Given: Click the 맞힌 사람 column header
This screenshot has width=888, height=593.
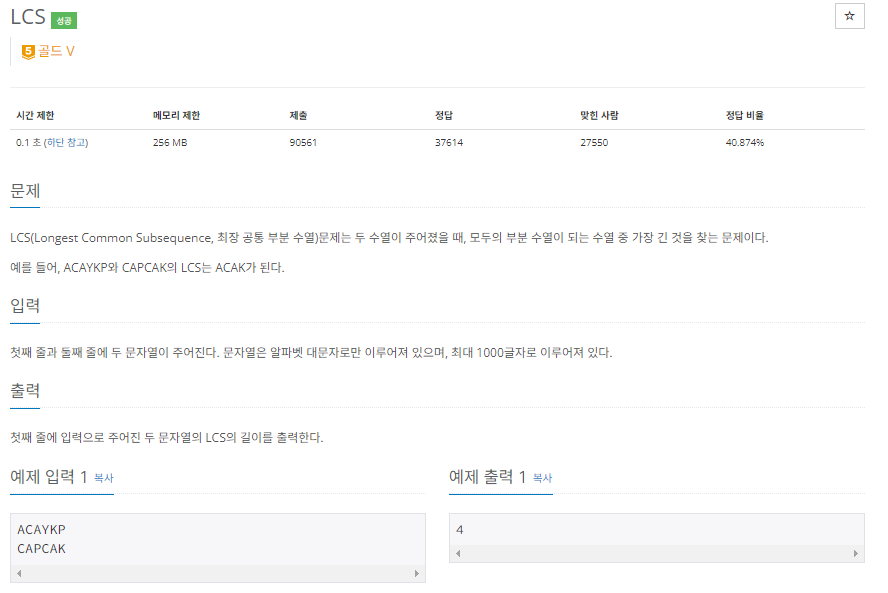Looking at the screenshot, I should 599,116.
